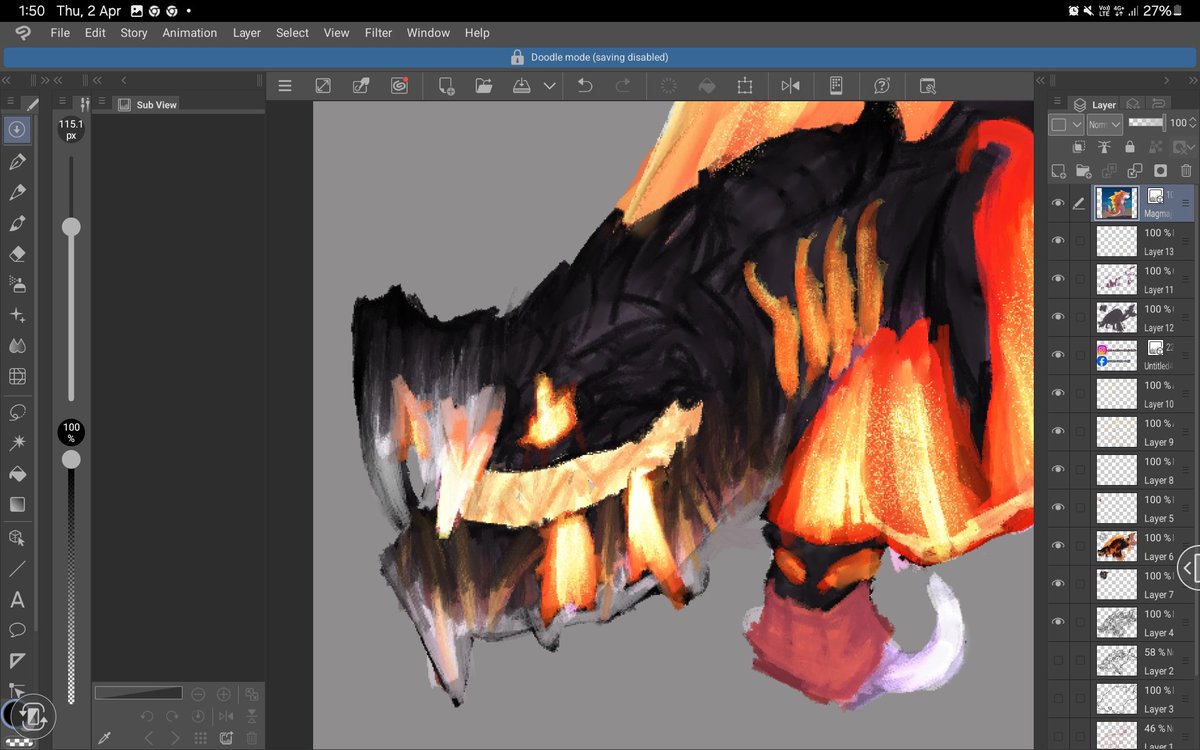Image resolution: width=1200 pixels, height=750 pixels.
Task: Flip the canvas view horizontally
Action: 790,85
